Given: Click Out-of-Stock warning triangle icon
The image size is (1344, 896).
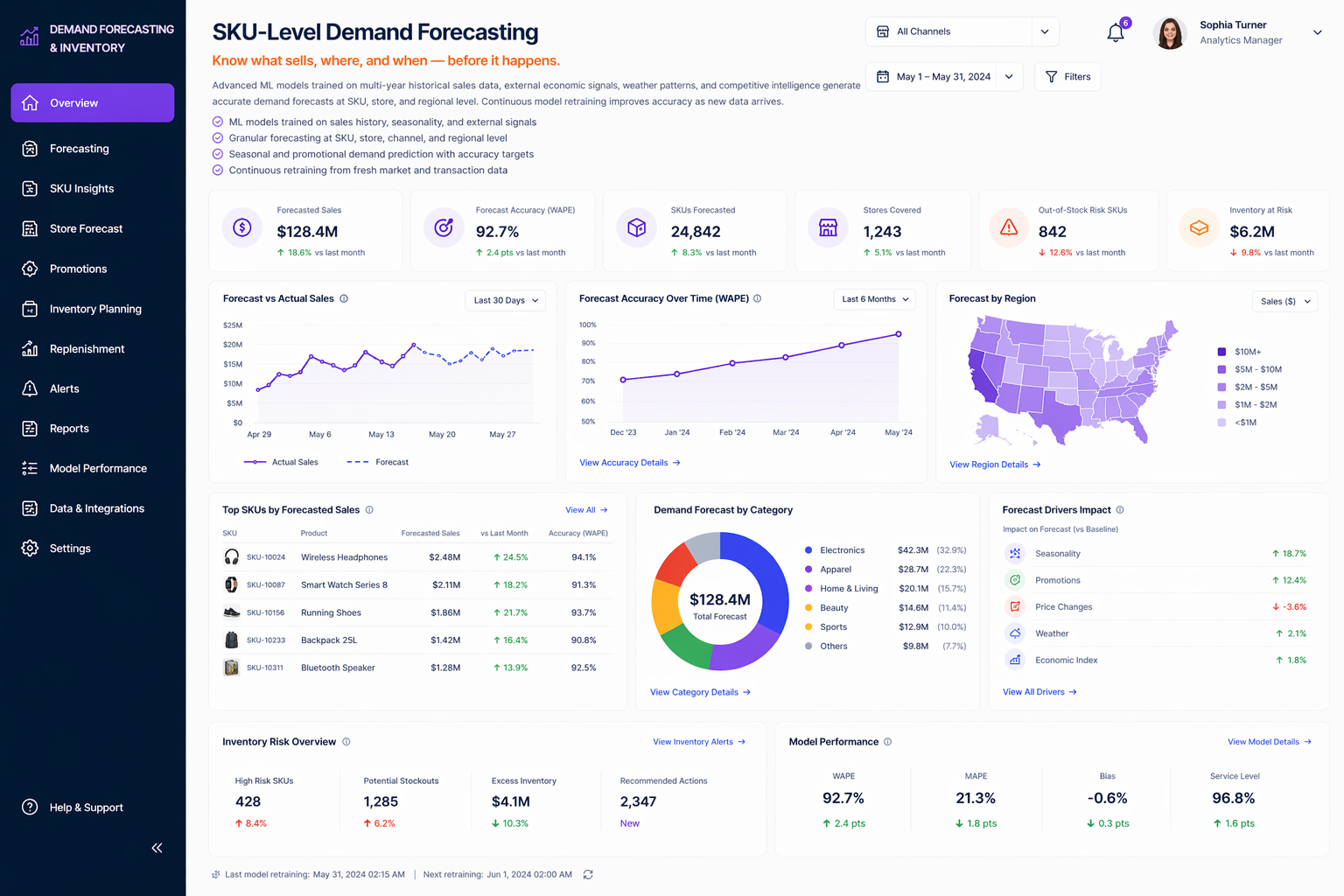Looking at the screenshot, I should (1009, 227).
